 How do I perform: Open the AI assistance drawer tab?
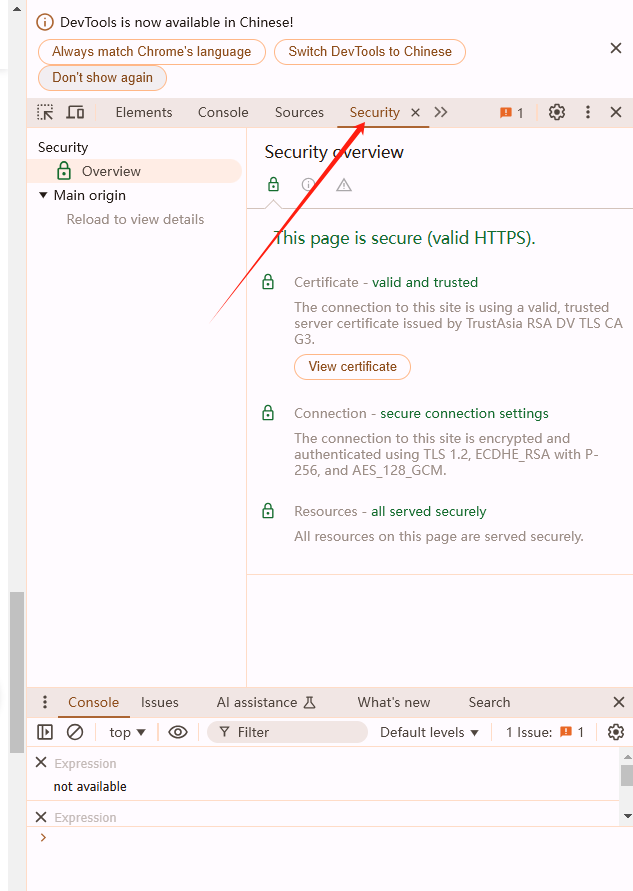(266, 703)
